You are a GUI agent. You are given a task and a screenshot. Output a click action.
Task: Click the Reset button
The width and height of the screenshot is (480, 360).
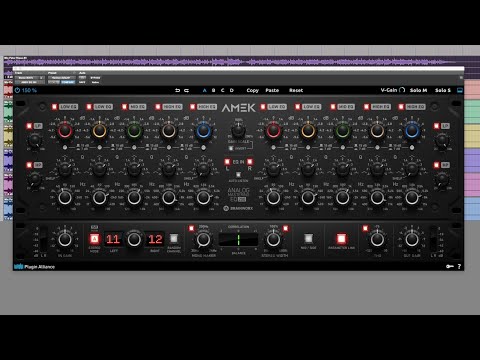point(296,90)
